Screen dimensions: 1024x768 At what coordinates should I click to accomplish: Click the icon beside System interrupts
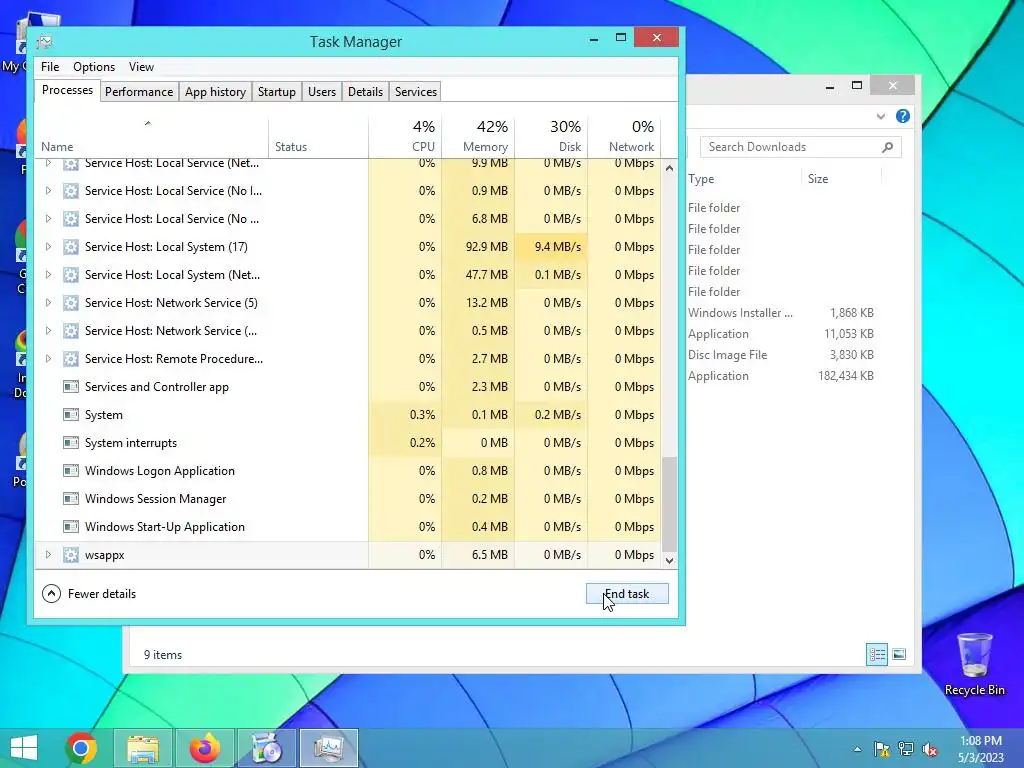tap(71, 443)
